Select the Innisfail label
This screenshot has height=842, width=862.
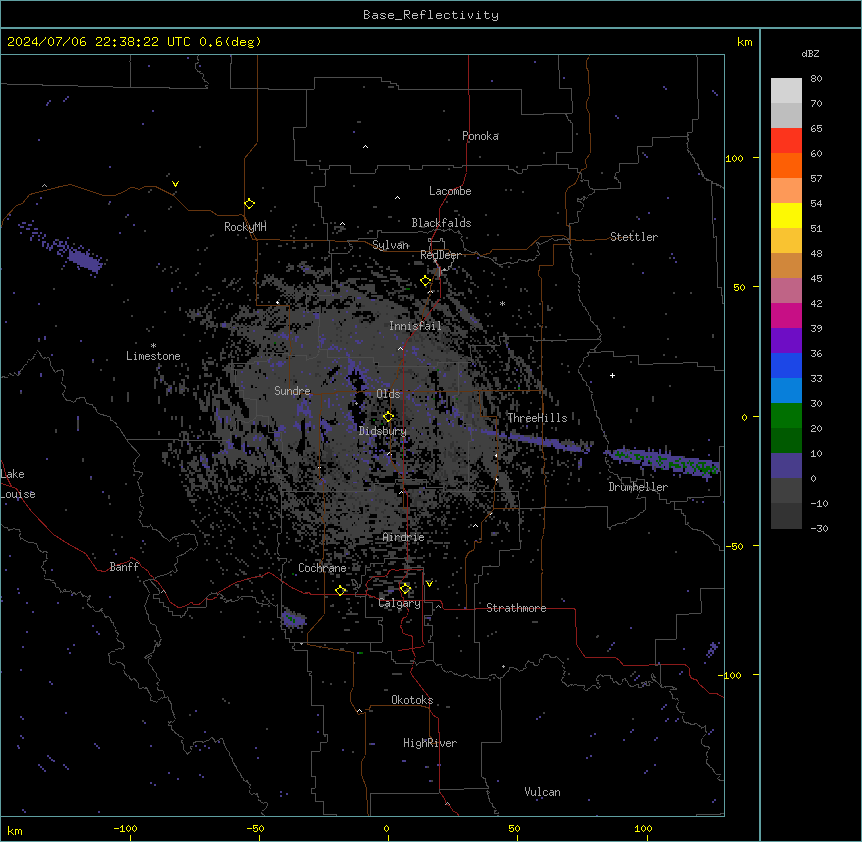(415, 326)
